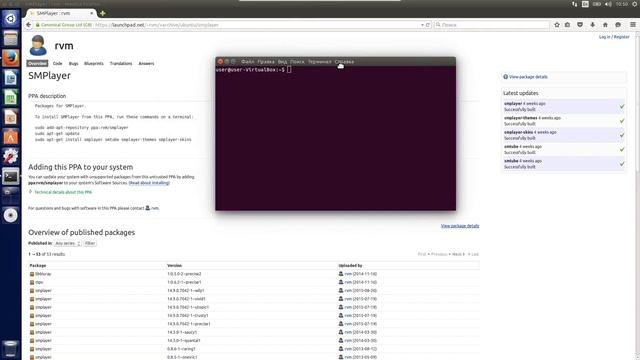The width and height of the screenshot is (640, 360).
Task: Reload the page in Firefox
Action: (x=428, y=25)
